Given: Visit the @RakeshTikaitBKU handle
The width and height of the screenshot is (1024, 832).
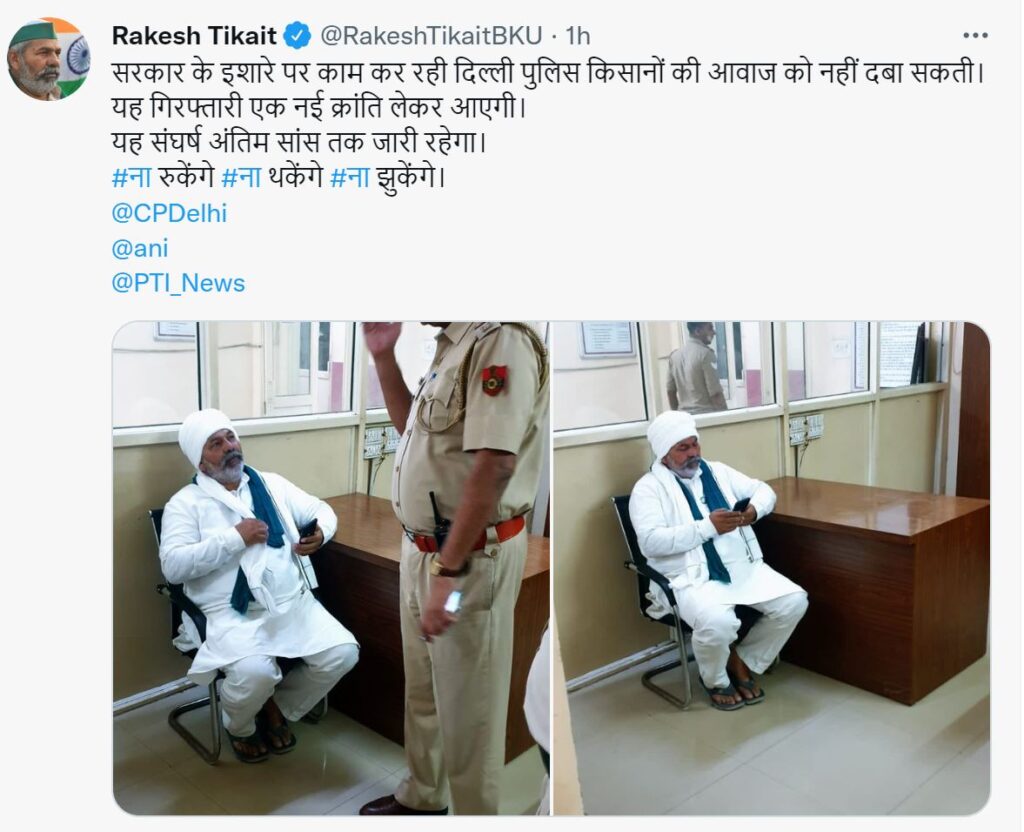Looking at the screenshot, I should pos(430,35).
